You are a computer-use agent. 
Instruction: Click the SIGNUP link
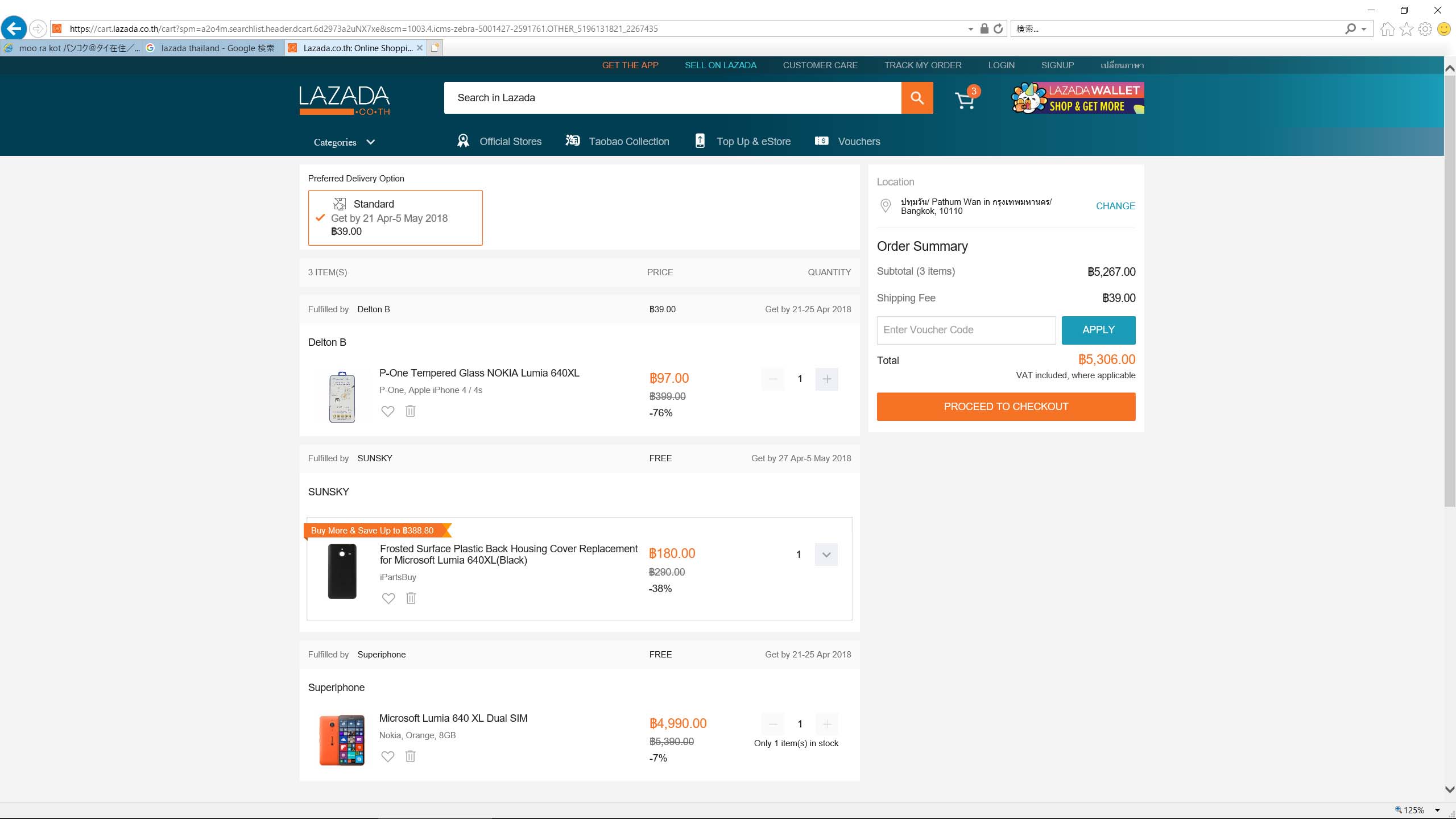tap(1057, 65)
